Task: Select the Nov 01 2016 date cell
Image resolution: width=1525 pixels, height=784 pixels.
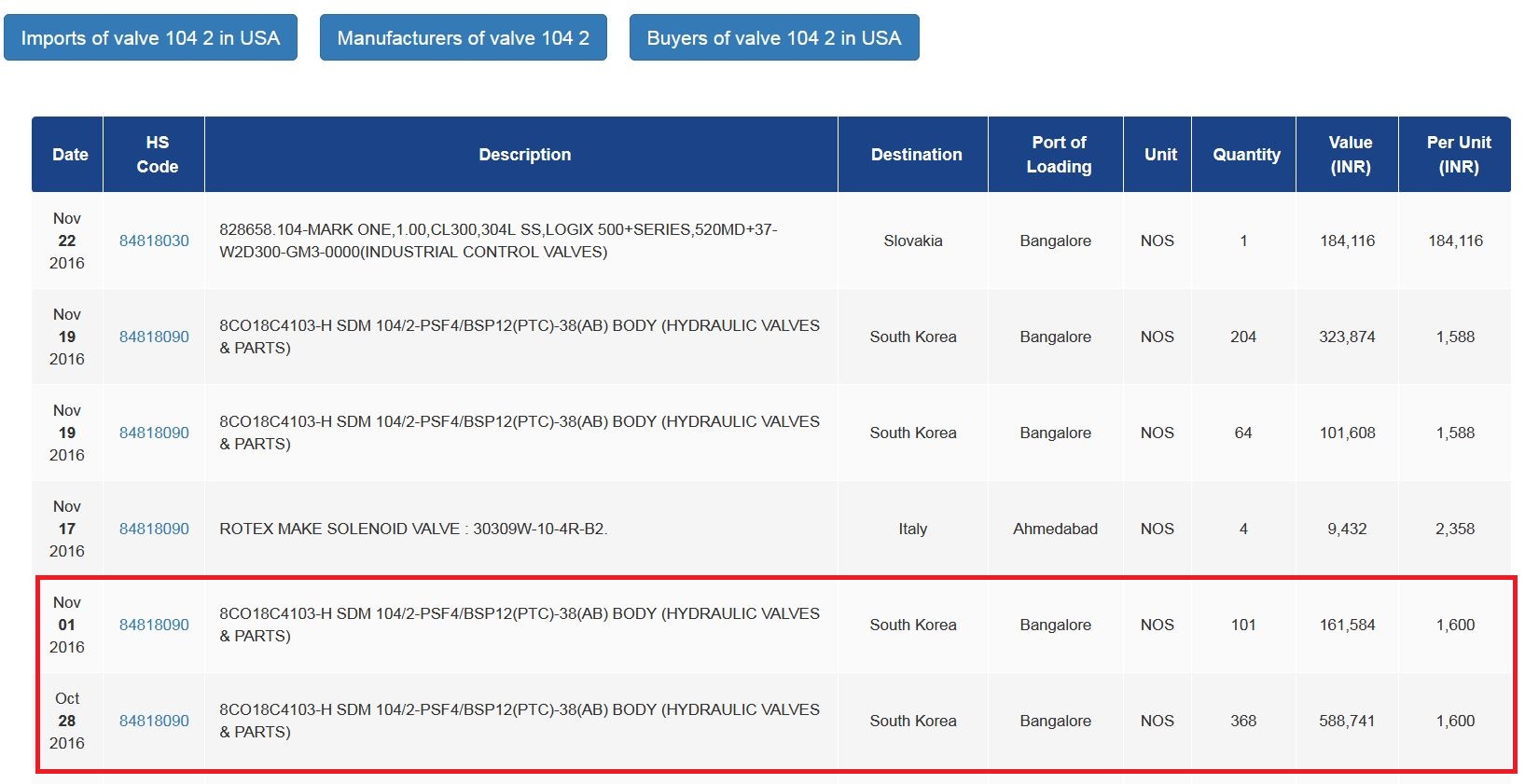Action: pyautogui.click(x=67, y=625)
